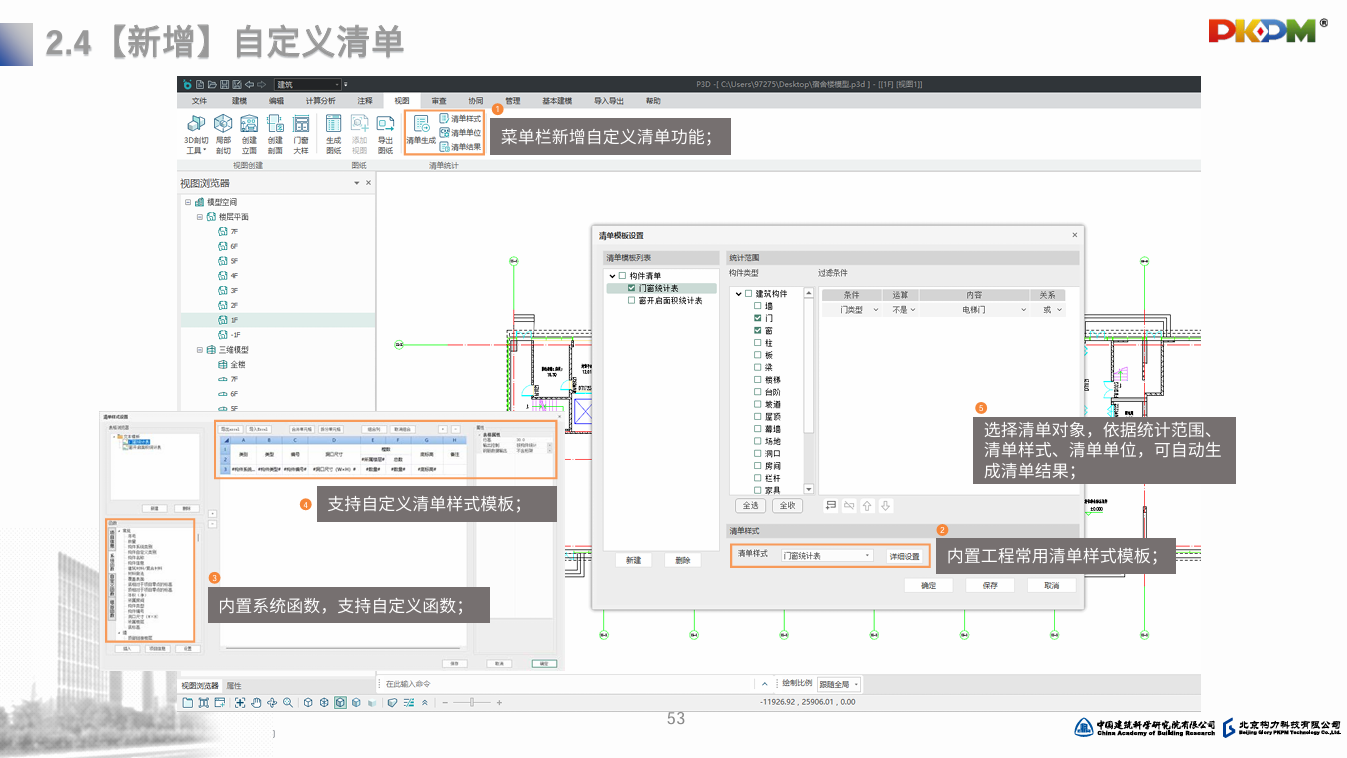The image size is (1347, 758).
Task: Collapse the 构件清单 tree node
Action: pyautogui.click(x=611, y=276)
